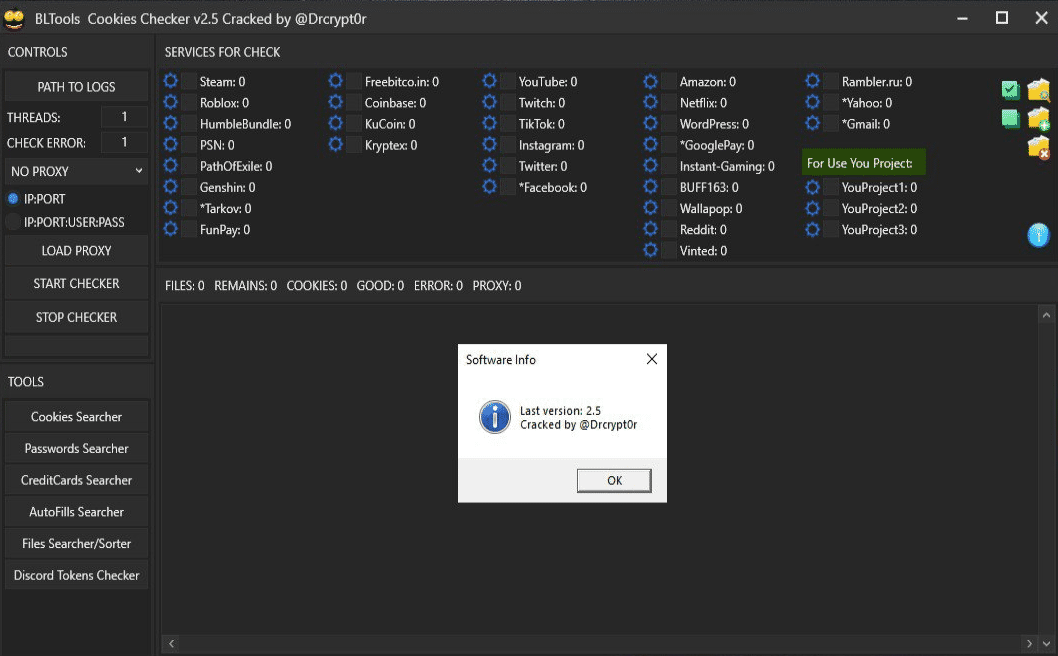This screenshot has height=656, width=1058.
Task: Click the select-all green checkmark icon
Action: pos(1010,90)
